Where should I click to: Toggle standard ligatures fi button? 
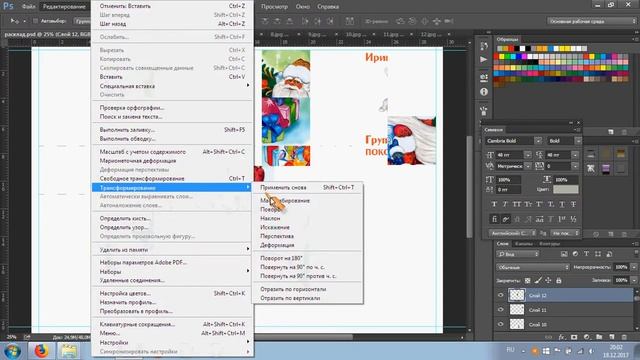pyautogui.click(x=494, y=220)
